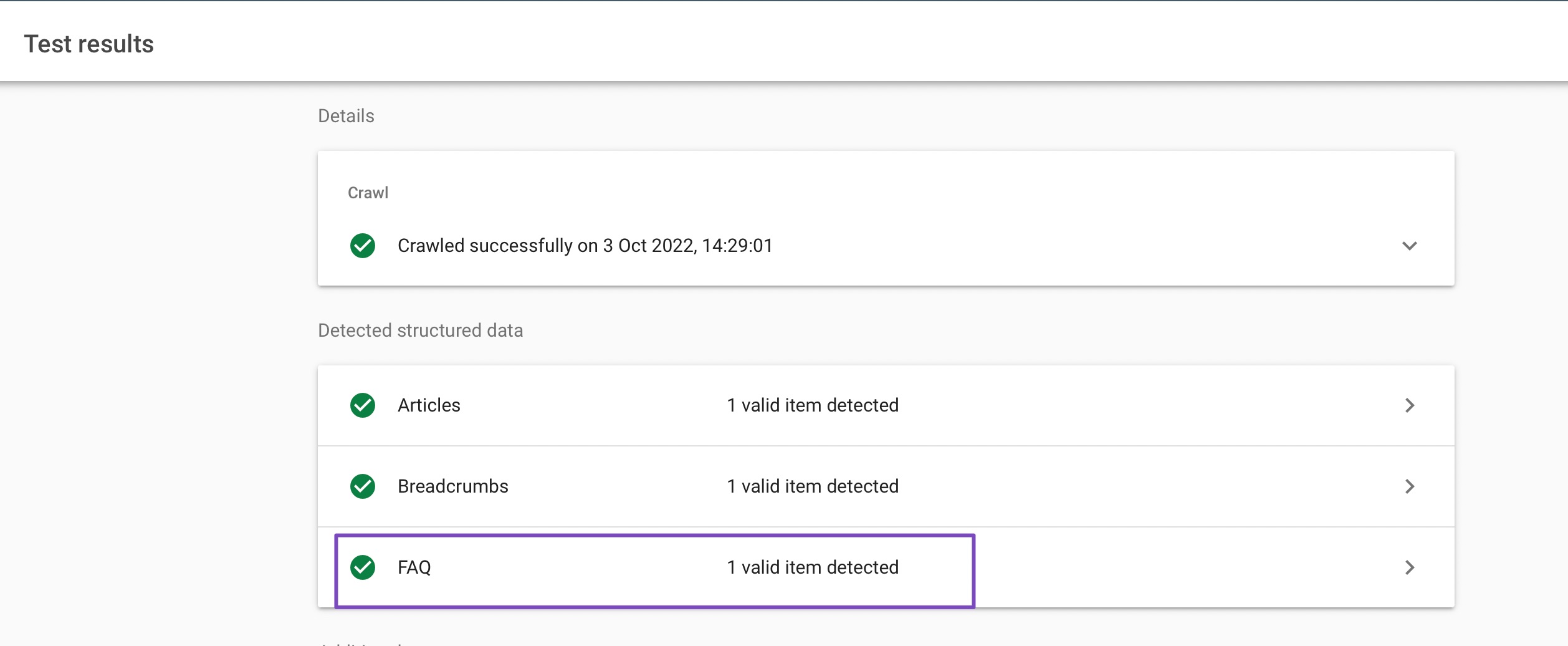Image resolution: width=1568 pixels, height=646 pixels.
Task: Click the green checkmark next to Articles
Action: 362,405
